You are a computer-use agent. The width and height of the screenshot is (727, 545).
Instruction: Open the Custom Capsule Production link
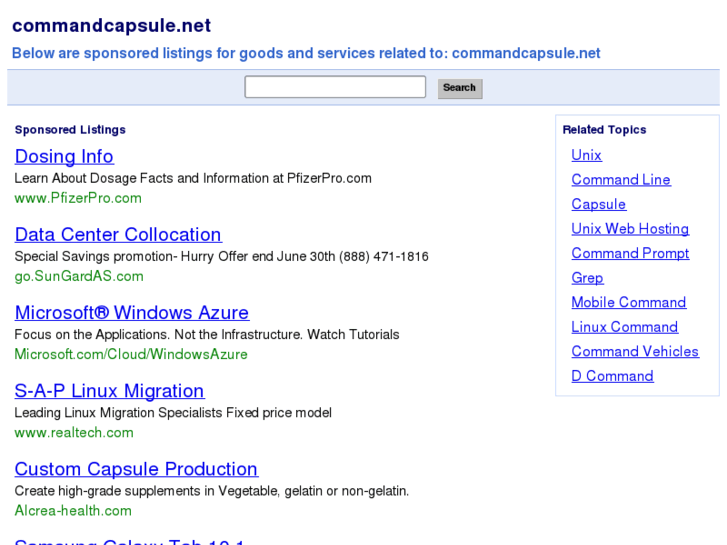(136, 469)
